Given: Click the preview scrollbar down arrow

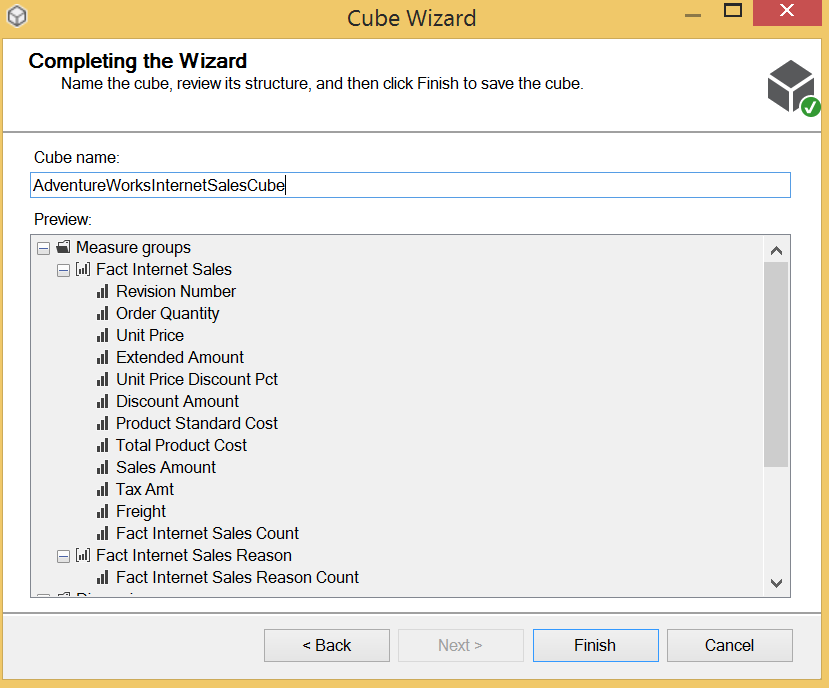Looking at the screenshot, I should tap(776, 583).
